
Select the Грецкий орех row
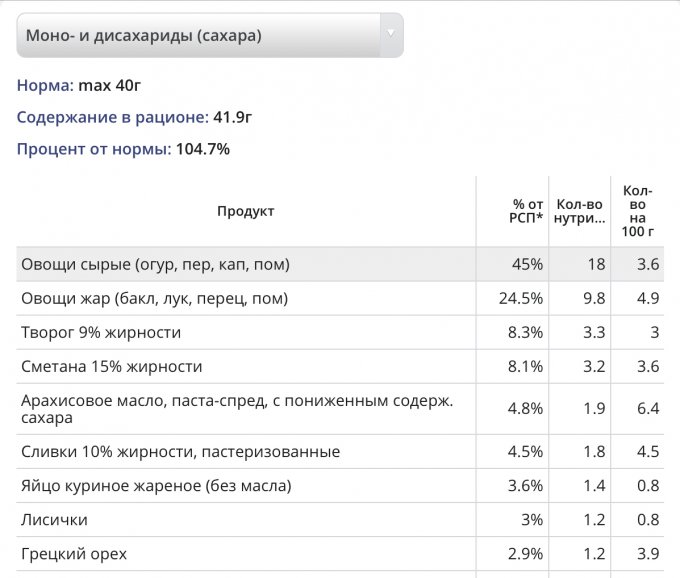(x=74, y=553)
